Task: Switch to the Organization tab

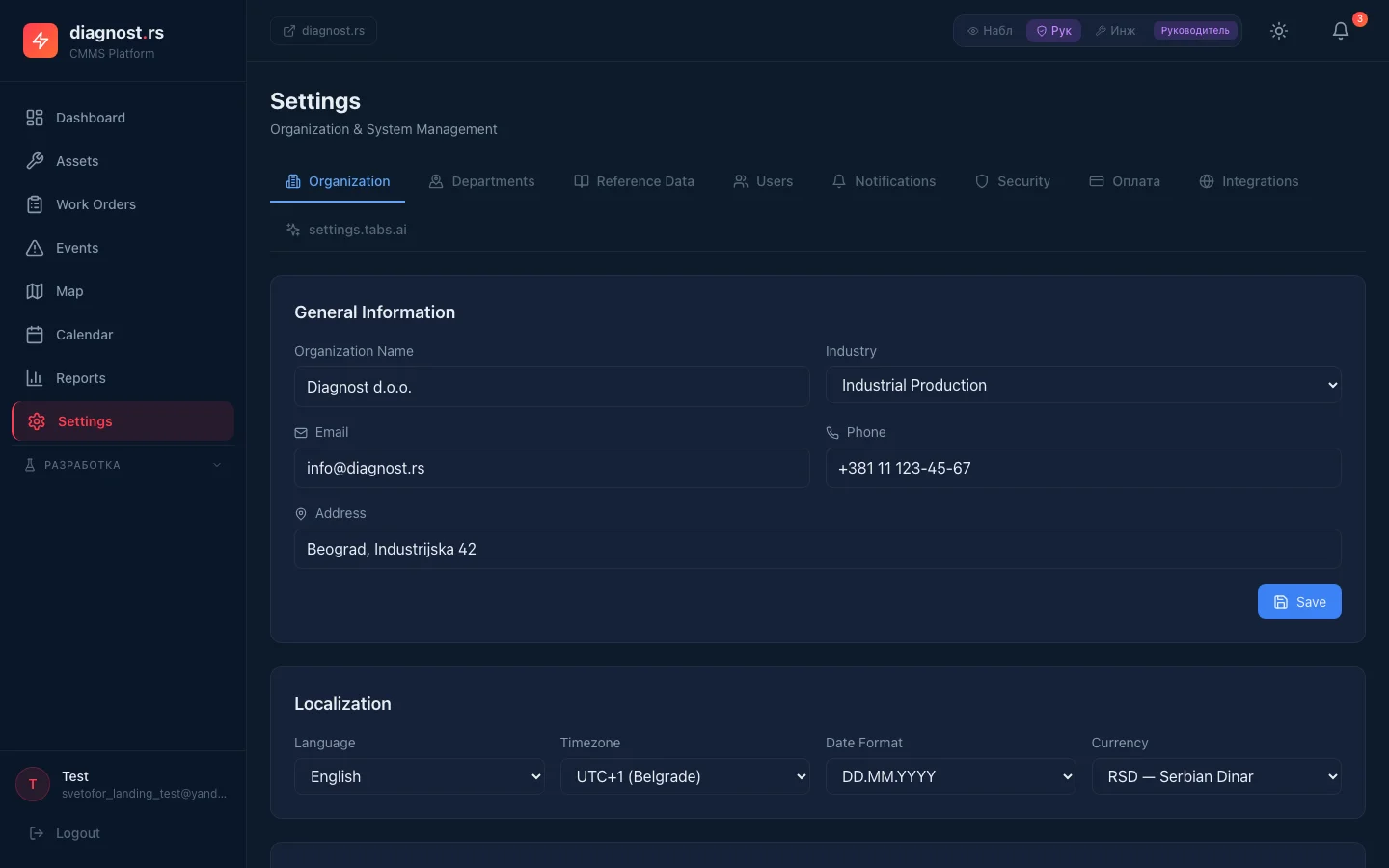Action: (338, 181)
